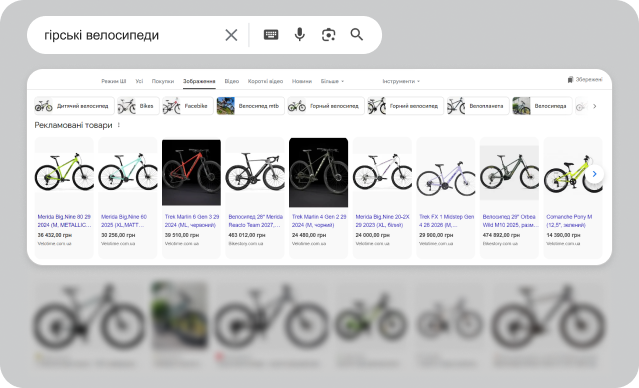Click the gray Merida Reacto road bike image
Image resolution: width=639 pixels, height=388 pixels.
[255, 172]
